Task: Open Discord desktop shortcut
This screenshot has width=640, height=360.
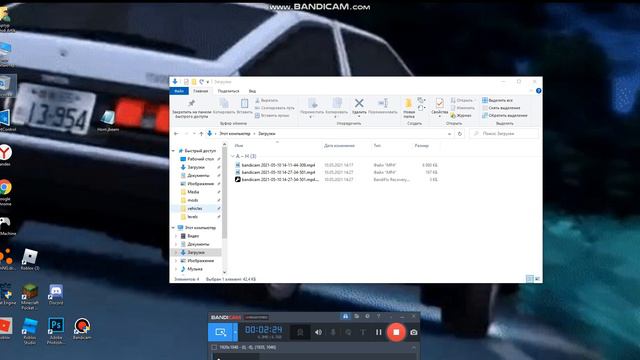Action: tap(56, 295)
